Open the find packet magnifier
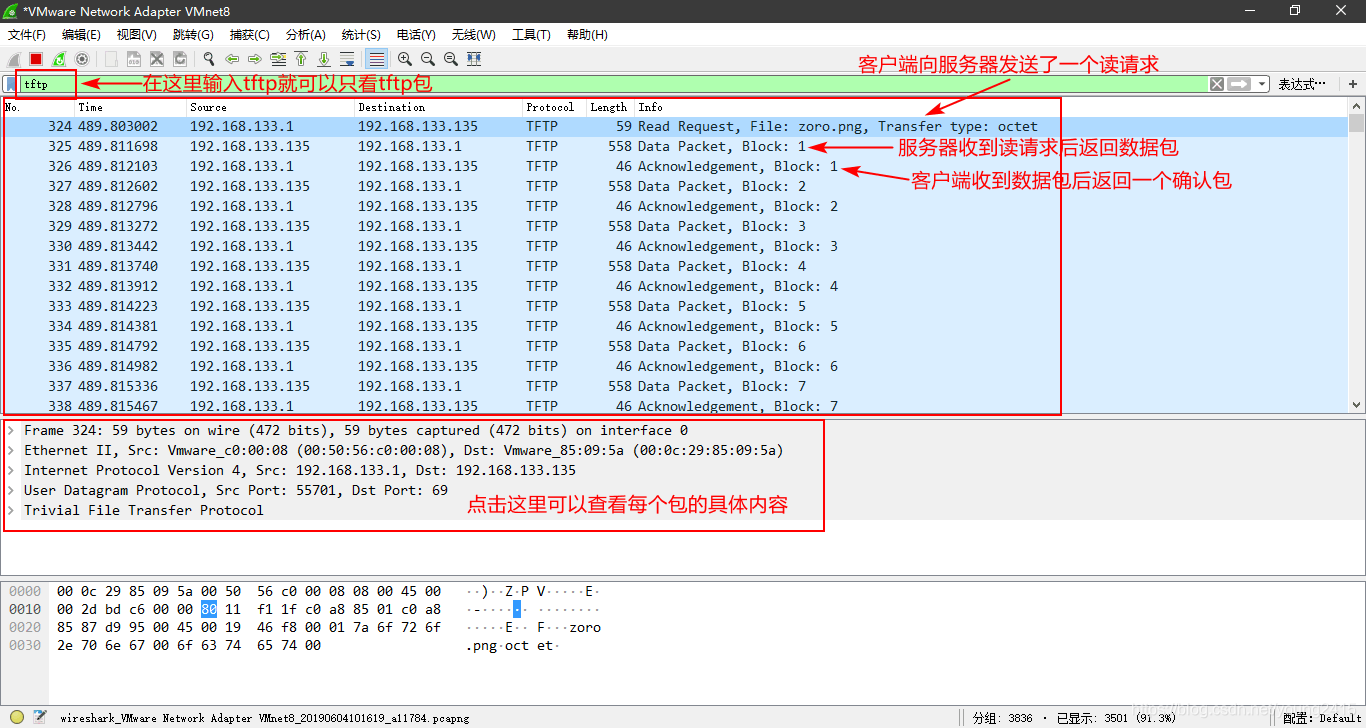 pos(209,59)
